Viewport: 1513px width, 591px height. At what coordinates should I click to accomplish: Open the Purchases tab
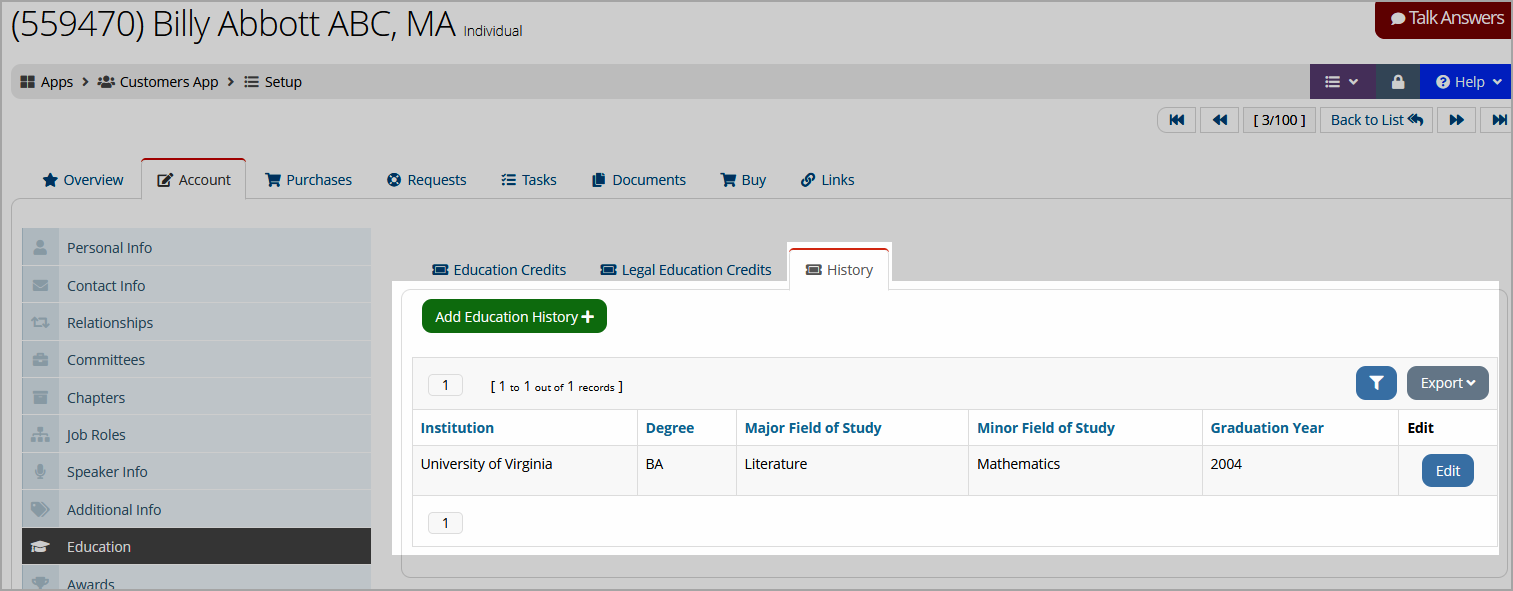pos(308,180)
